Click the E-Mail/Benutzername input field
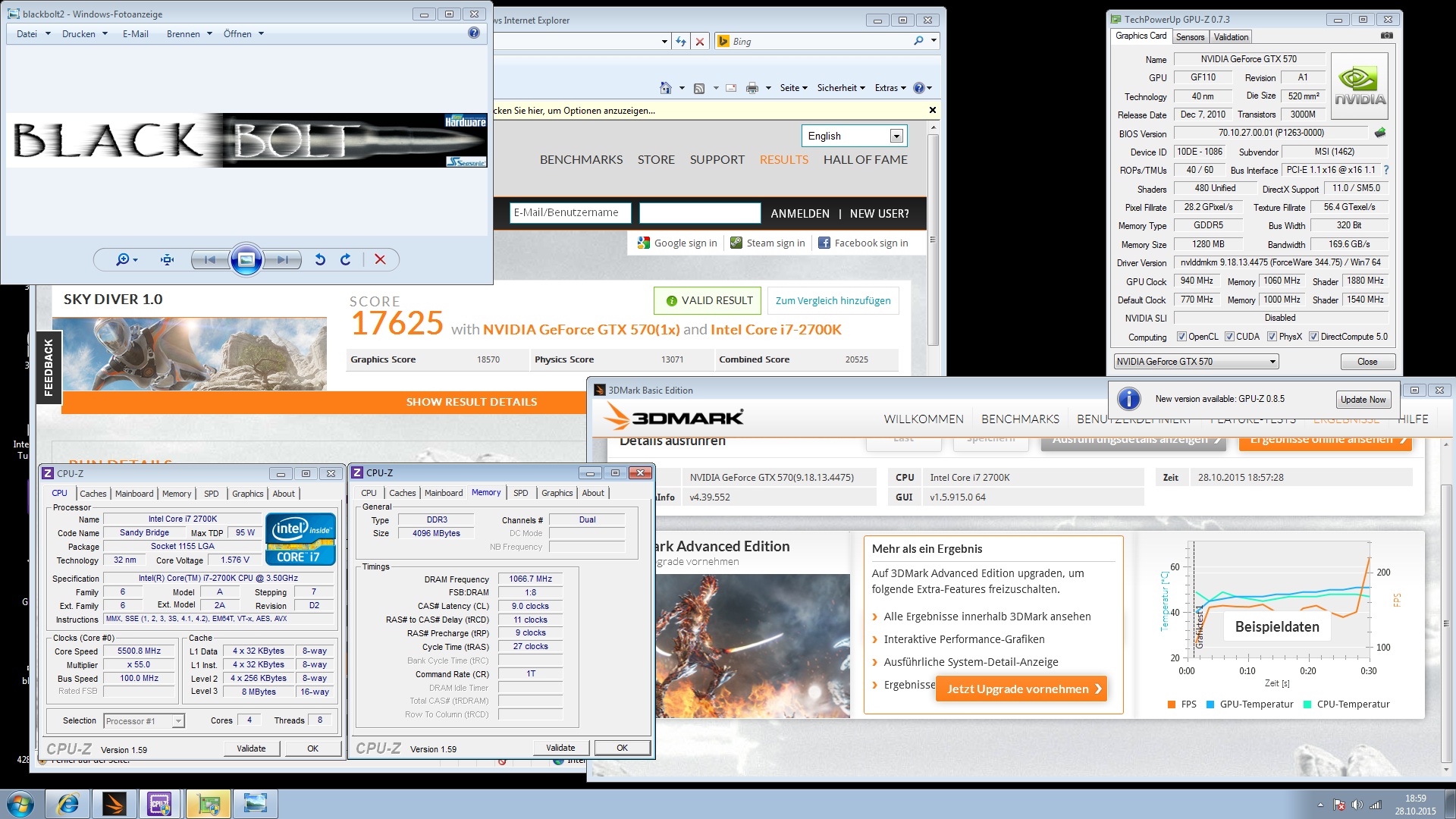This screenshot has height=819, width=1456. click(x=570, y=213)
